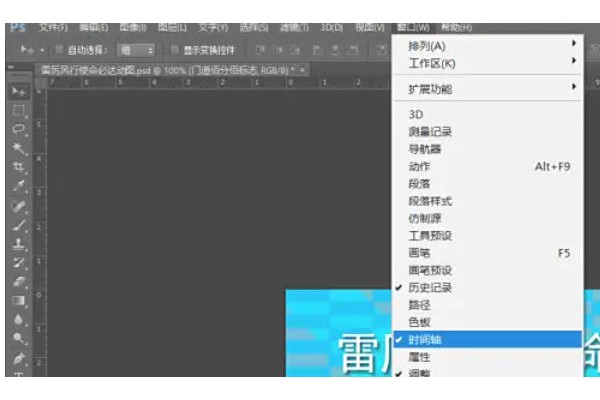Close the 雷厉风行使命必达动图.psd document tab
Screen dimensions: 600x400
[302, 70]
